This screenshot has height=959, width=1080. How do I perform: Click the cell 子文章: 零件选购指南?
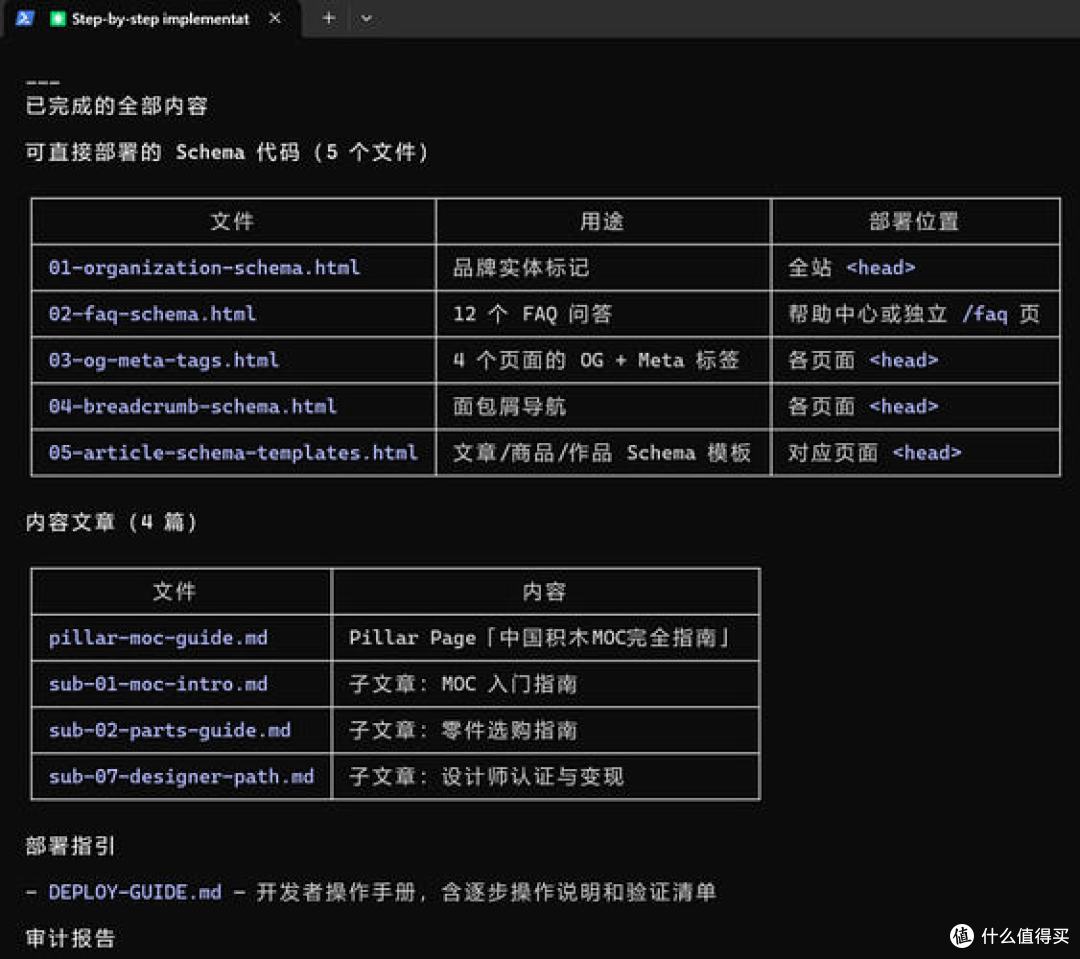(463, 730)
